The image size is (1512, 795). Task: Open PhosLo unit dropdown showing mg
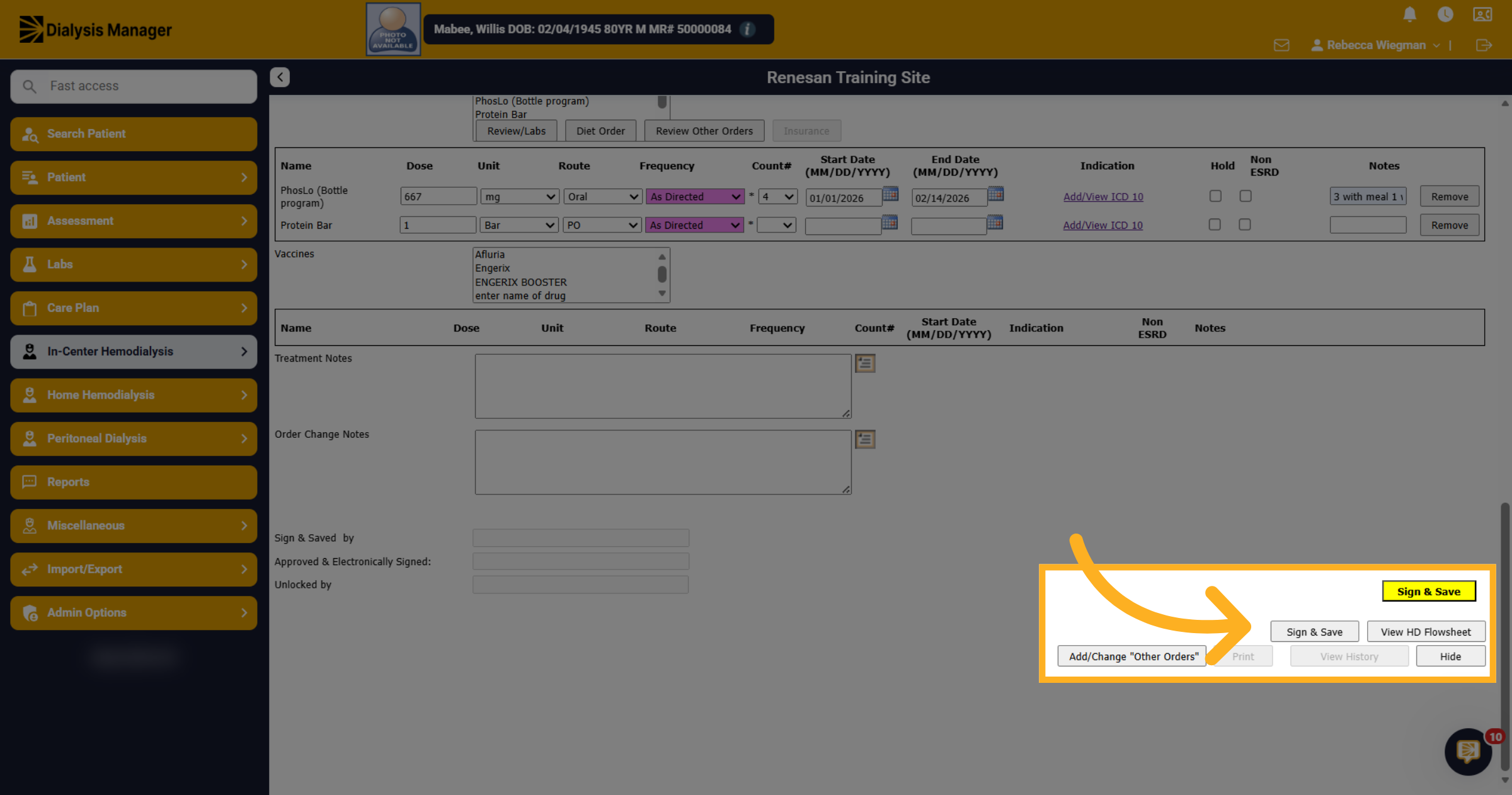coord(520,197)
